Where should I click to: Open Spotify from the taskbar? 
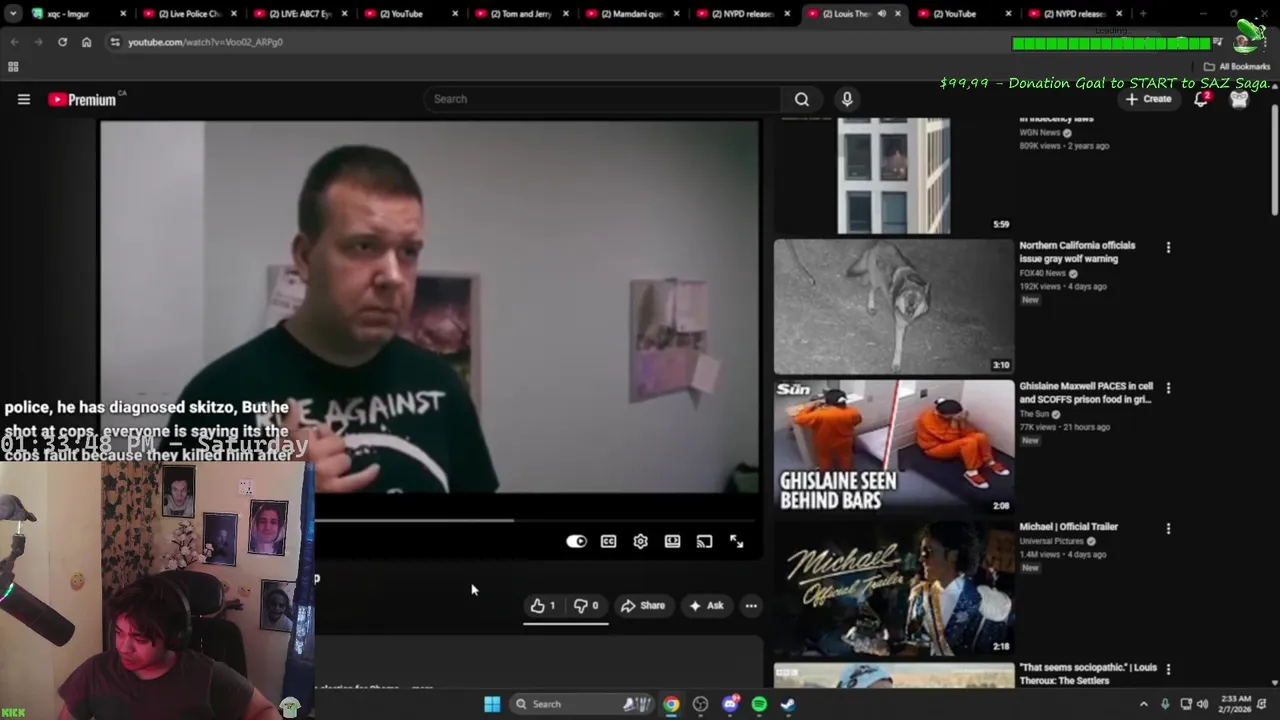point(759,704)
